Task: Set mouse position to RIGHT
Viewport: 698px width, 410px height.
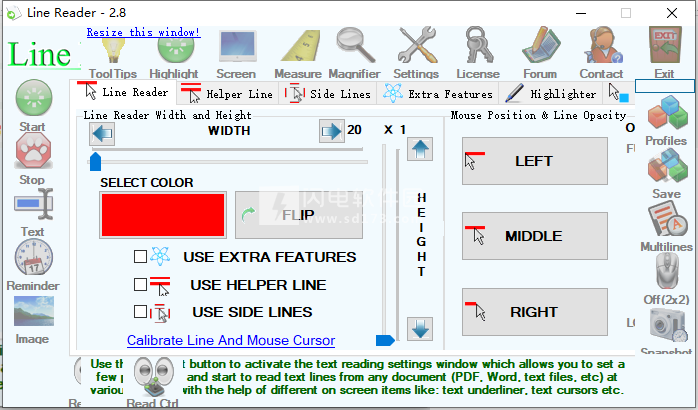Action: pos(535,312)
